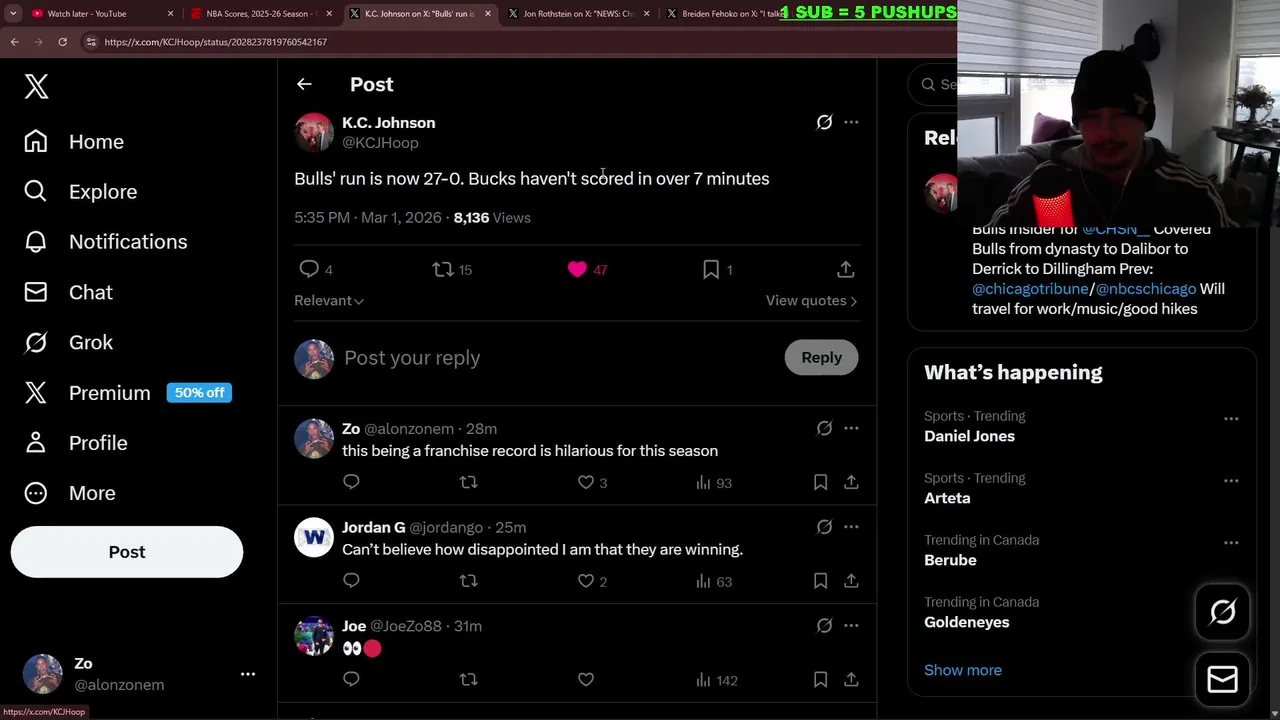
Task: Open Premium 50% off page
Action: coord(127,393)
